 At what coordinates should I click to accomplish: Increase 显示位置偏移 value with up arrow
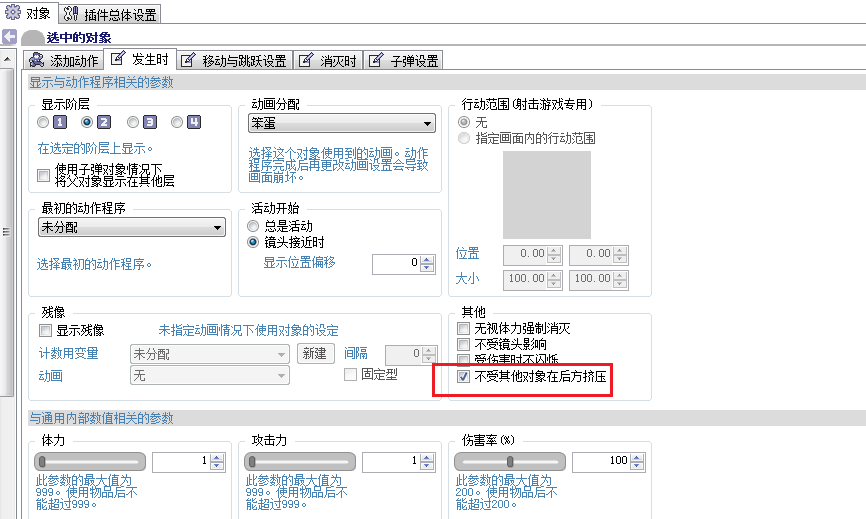pyautogui.click(x=427, y=260)
